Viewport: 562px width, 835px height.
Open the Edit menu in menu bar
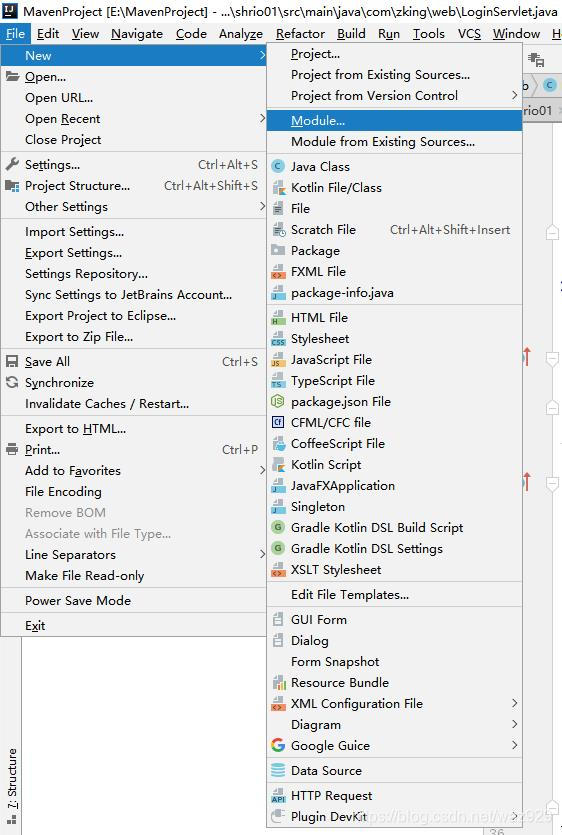point(48,34)
